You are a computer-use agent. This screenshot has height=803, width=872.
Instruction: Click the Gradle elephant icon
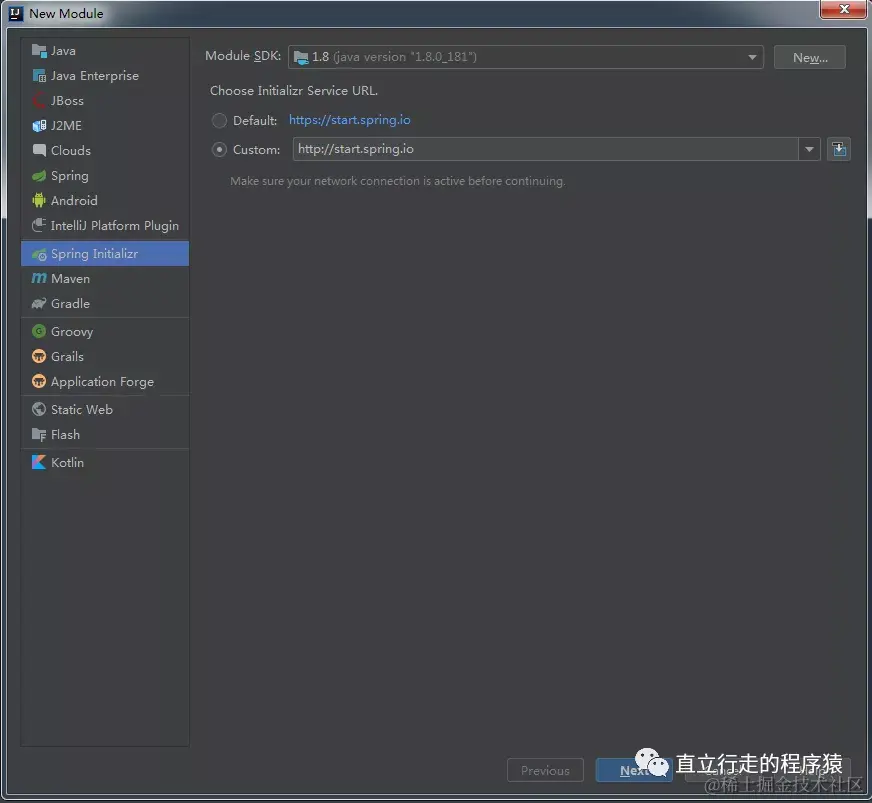(x=39, y=304)
